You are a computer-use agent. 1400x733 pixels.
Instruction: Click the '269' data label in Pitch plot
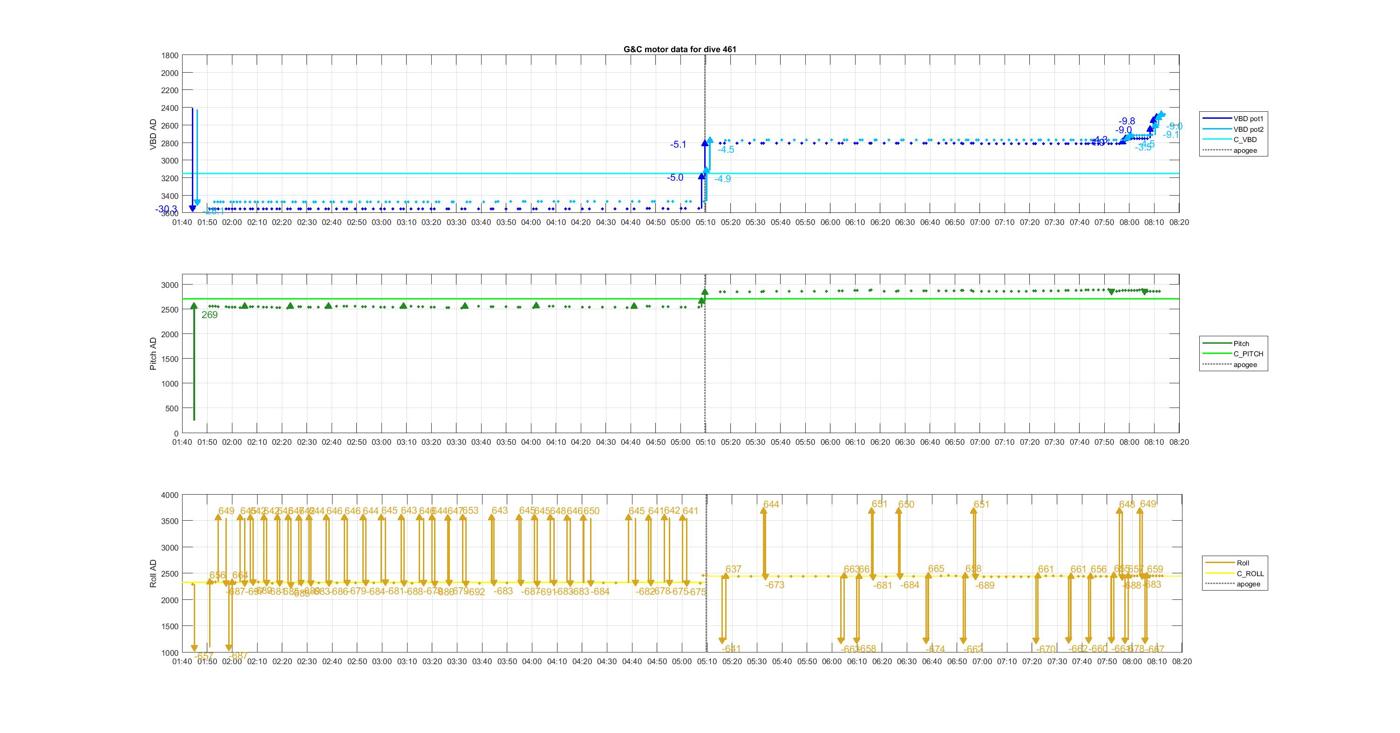pyautogui.click(x=210, y=315)
